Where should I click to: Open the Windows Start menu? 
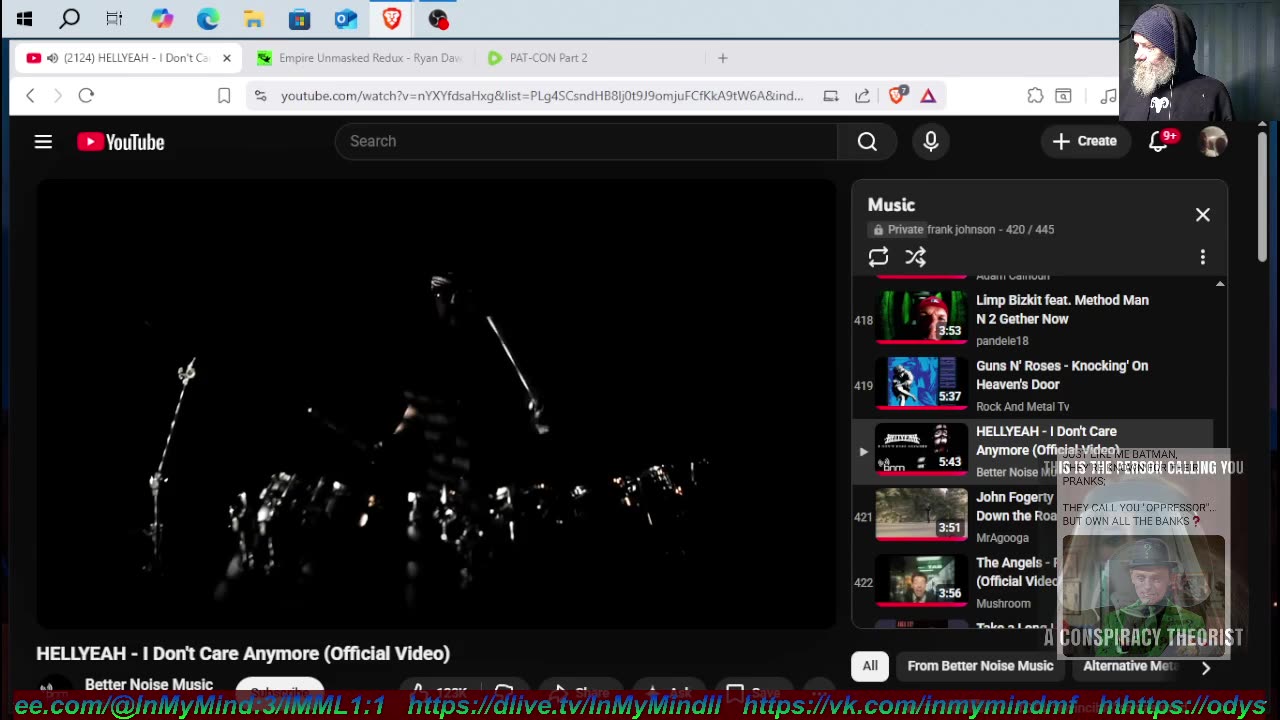coord(24,18)
